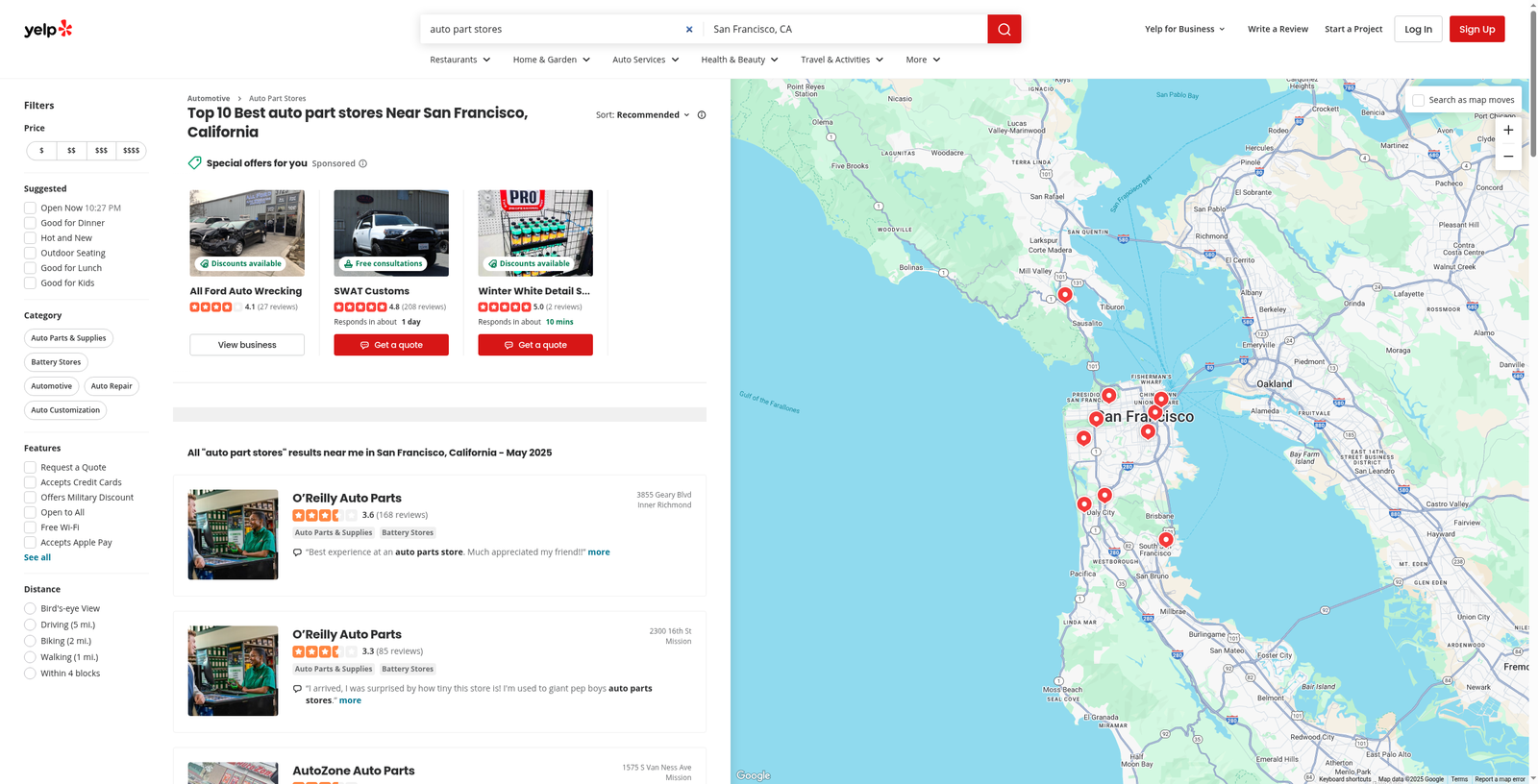
Task: Enable Request a Quote feature filter
Action: pos(30,467)
